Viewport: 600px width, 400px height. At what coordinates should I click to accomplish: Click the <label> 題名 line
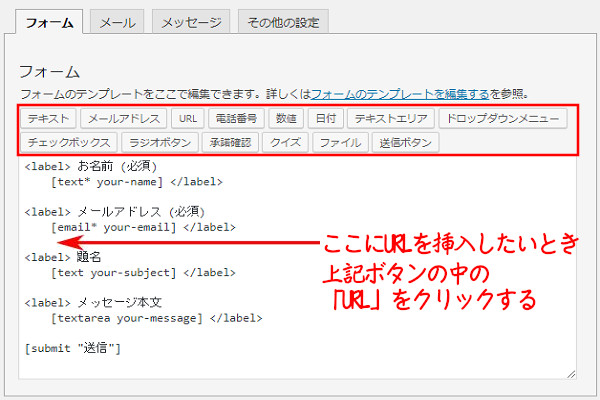click(63, 257)
